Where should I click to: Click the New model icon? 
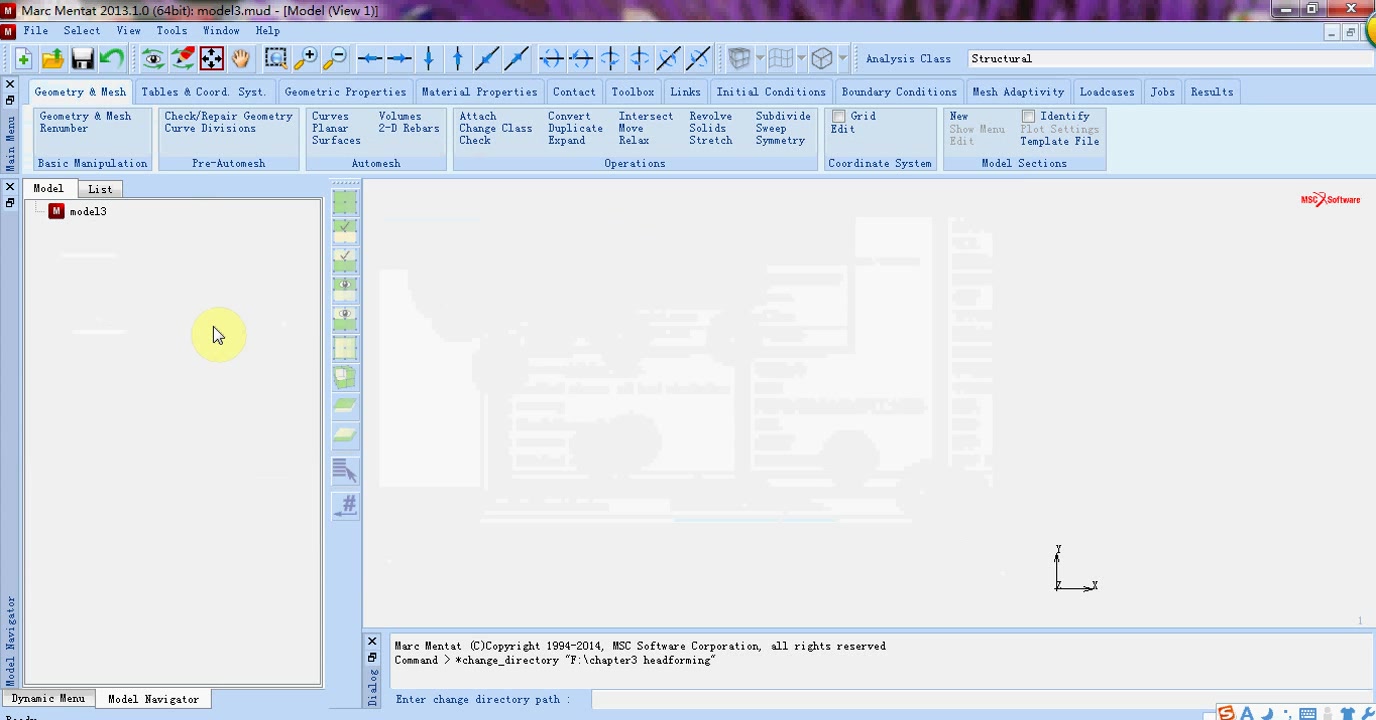[23, 59]
